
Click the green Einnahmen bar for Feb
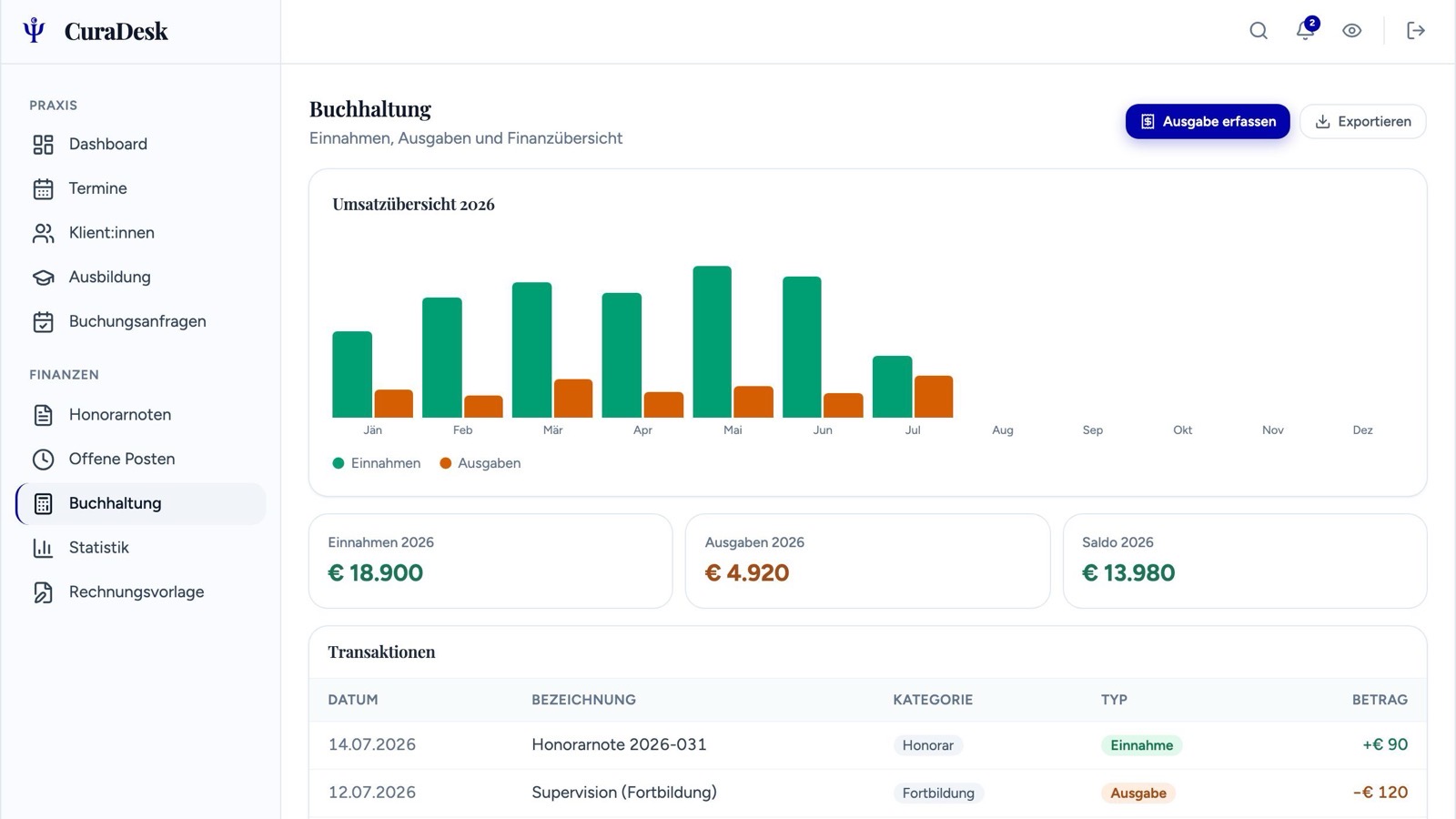coord(442,358)
